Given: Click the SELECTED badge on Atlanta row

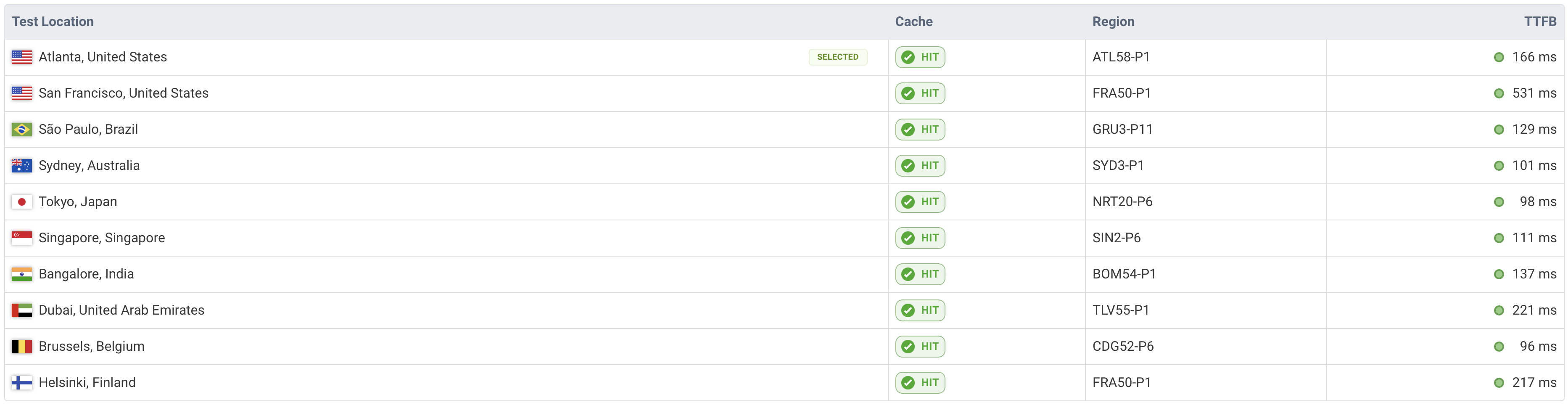Looking at the screenshot, I should click(x=837, y=57).
